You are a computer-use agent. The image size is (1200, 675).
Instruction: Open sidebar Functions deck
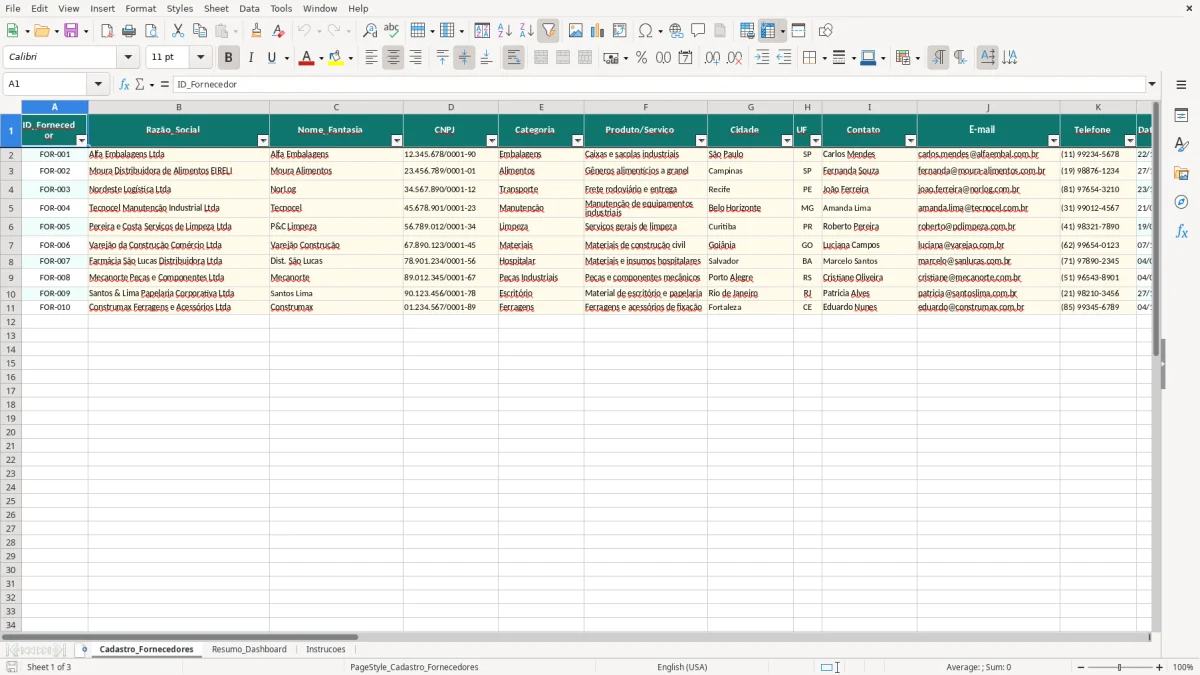click(x=1181, y=231)
